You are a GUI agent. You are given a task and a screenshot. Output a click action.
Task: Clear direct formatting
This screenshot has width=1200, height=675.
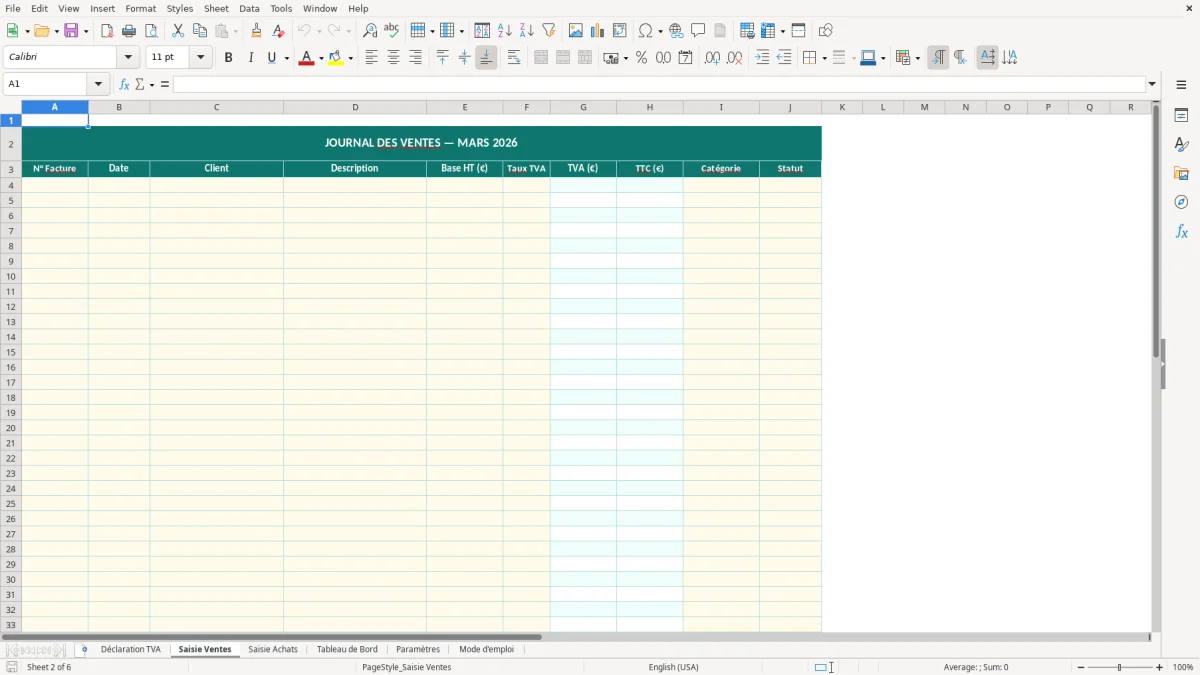[x=278, y=31]
